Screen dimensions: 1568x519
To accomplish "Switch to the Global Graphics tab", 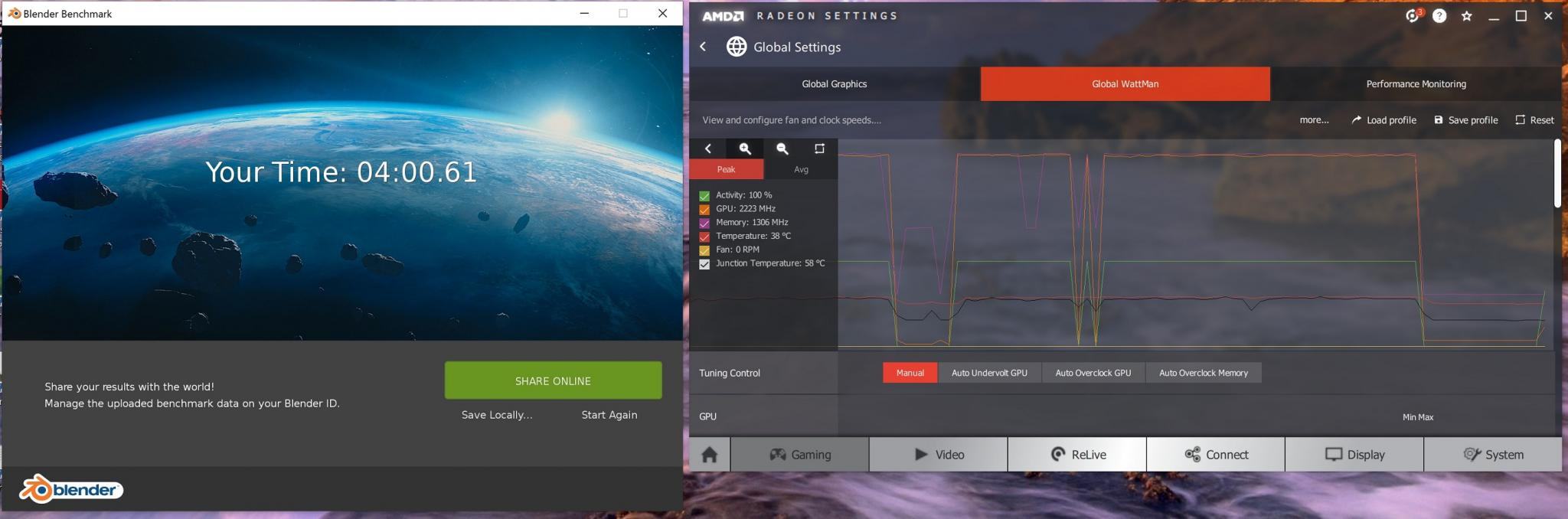I will (x=835, y=84).
